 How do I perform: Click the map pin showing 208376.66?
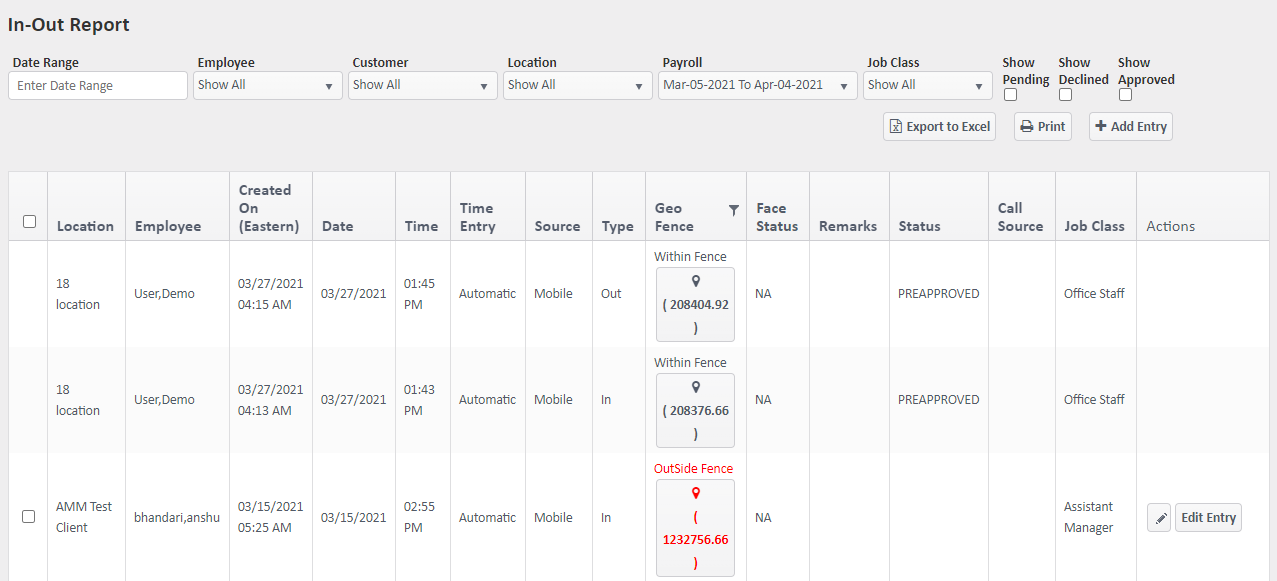tap(695, 388)
